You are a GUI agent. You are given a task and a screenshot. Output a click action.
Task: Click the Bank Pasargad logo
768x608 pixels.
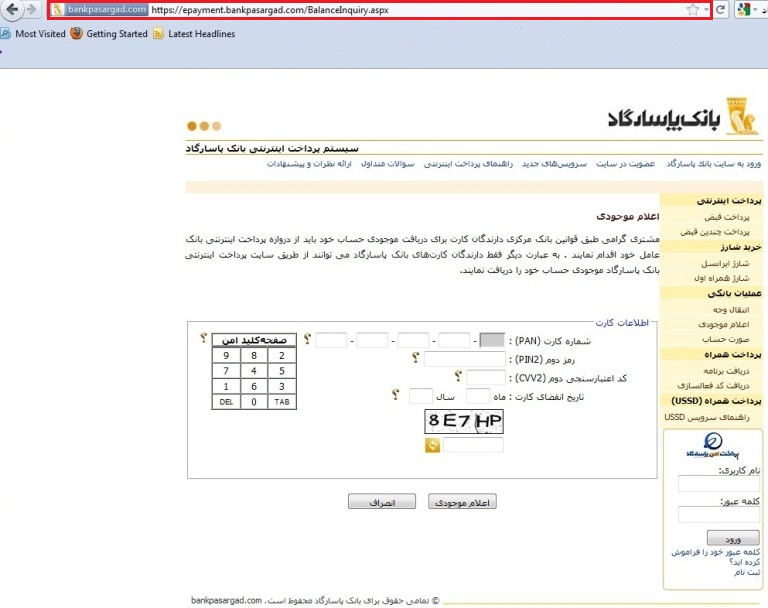[683, 117]
